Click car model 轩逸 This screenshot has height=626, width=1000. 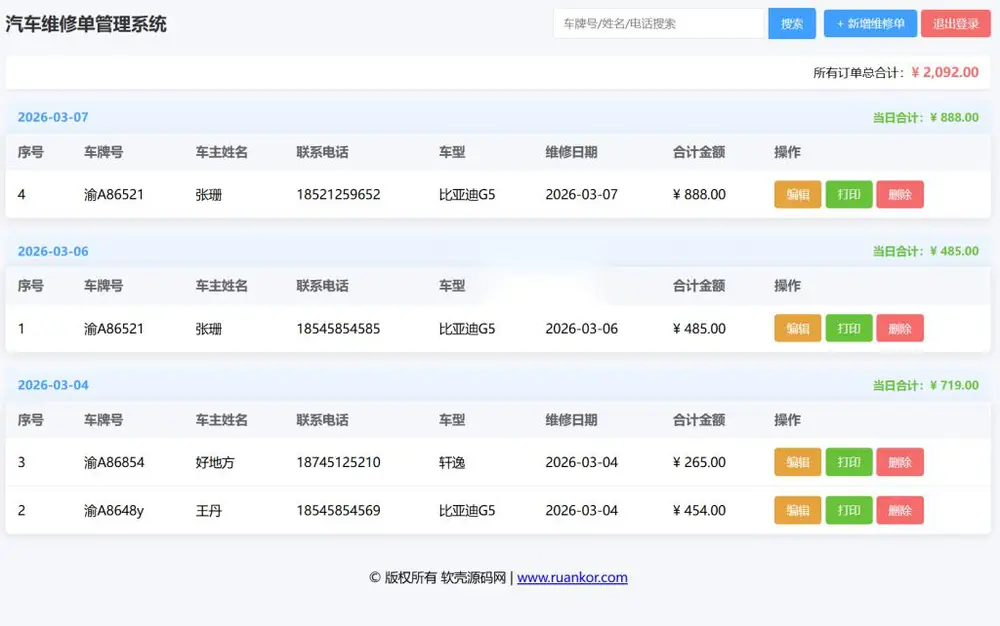tap(452, 463)
